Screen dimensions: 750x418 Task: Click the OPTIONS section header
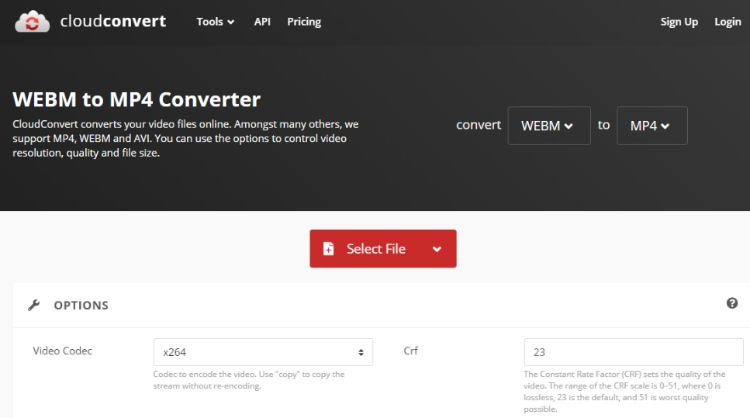(x=81, y=305)
